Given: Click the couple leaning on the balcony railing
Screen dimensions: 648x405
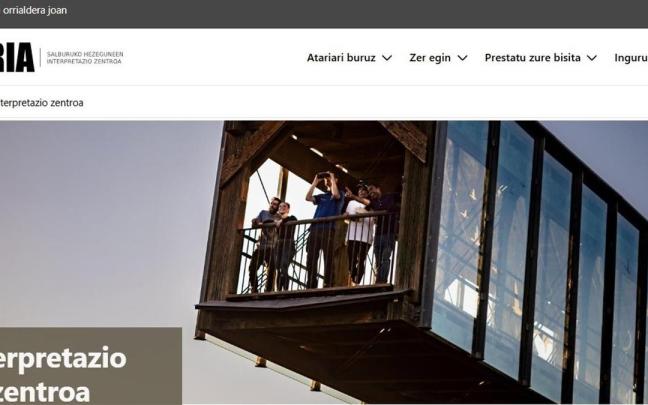Looking at the screenshot, I should point(273,244).
